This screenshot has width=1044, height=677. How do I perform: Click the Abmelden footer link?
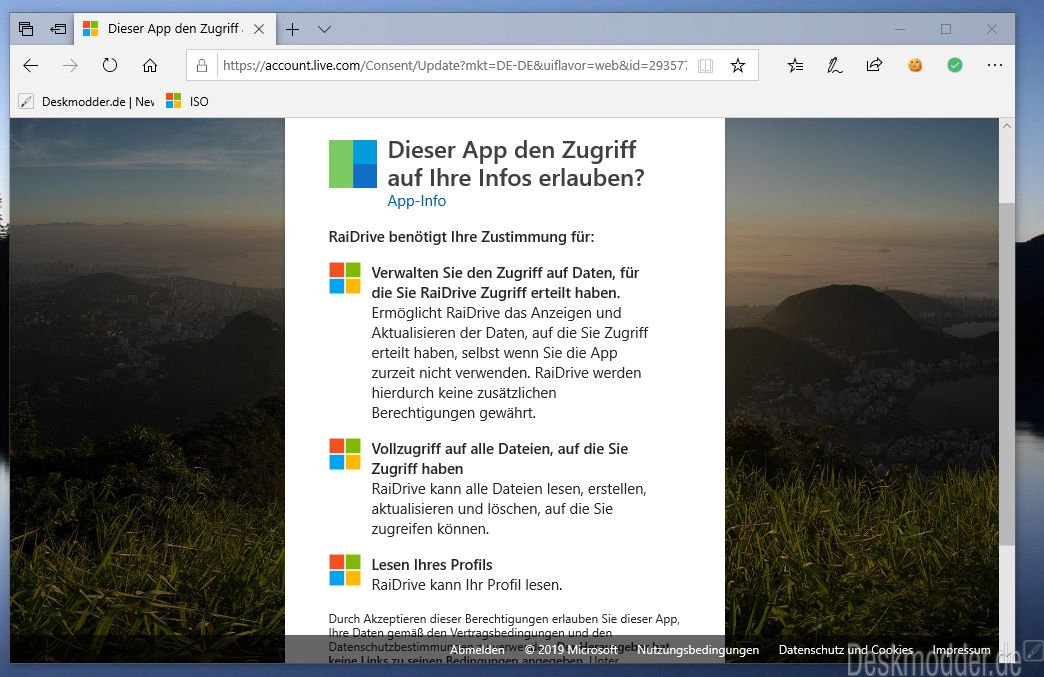[x=477, y=650]
